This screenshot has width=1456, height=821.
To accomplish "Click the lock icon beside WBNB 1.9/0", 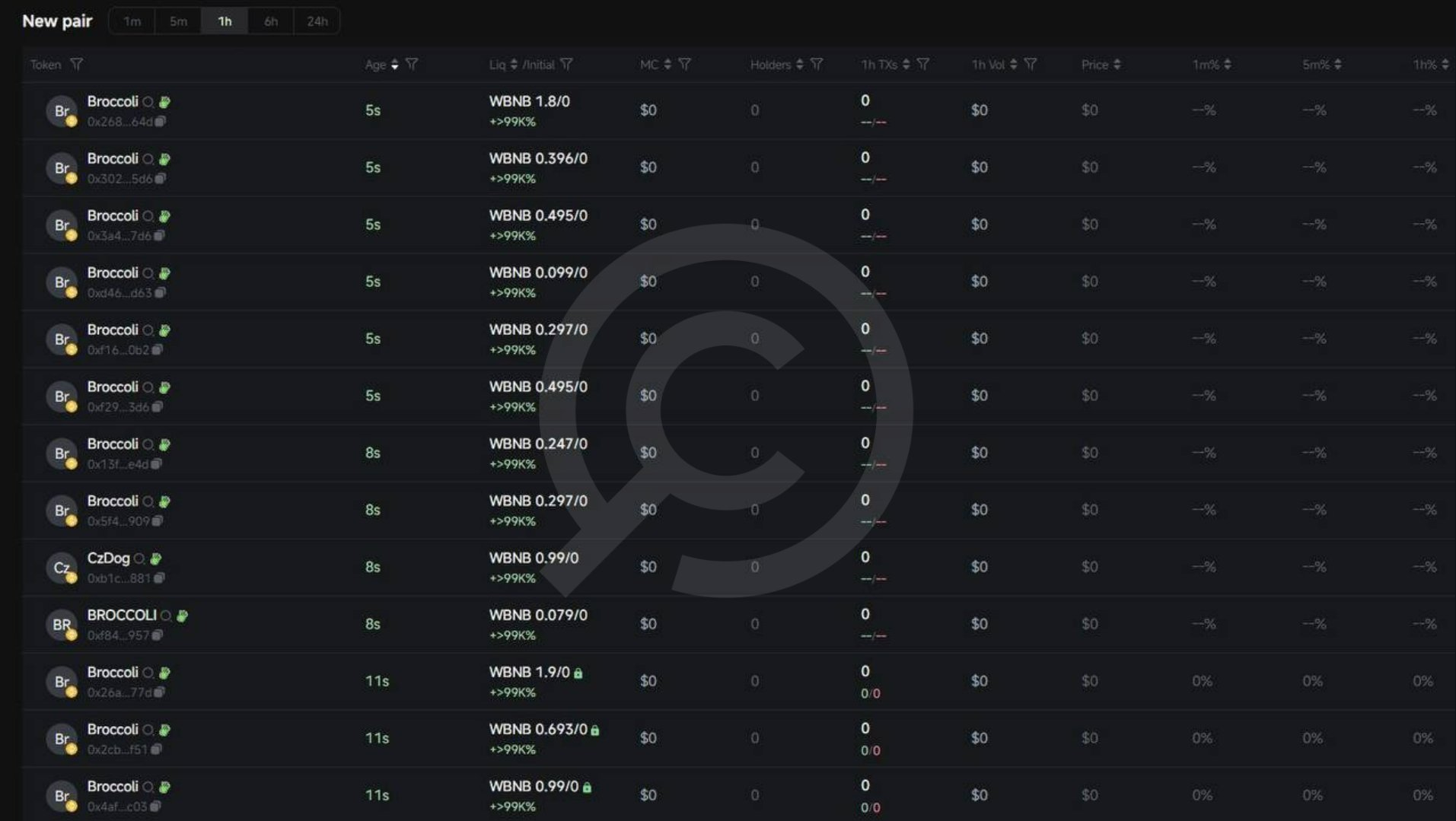I will click(x=578, y=673).
